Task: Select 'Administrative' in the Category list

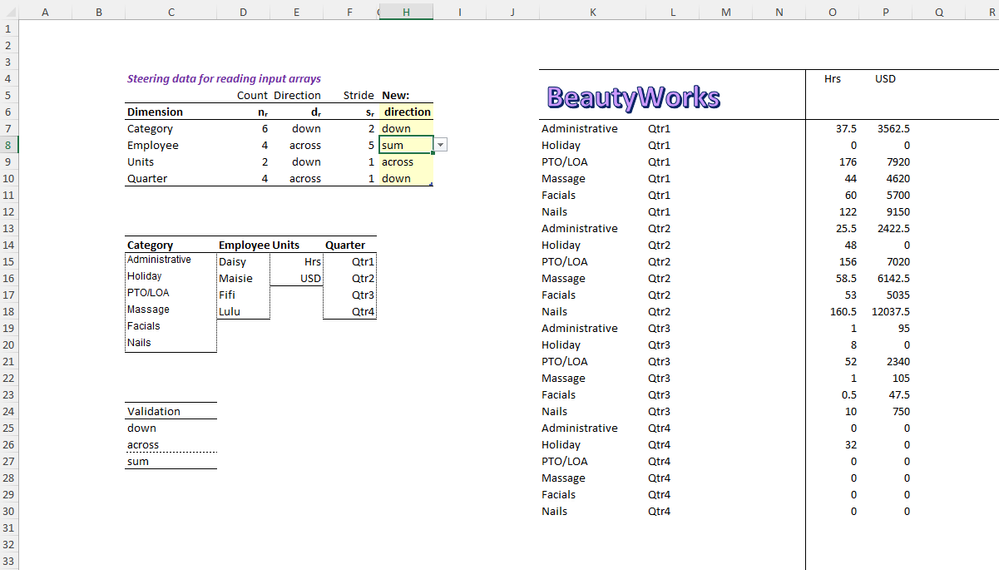Action: (159, 259)
